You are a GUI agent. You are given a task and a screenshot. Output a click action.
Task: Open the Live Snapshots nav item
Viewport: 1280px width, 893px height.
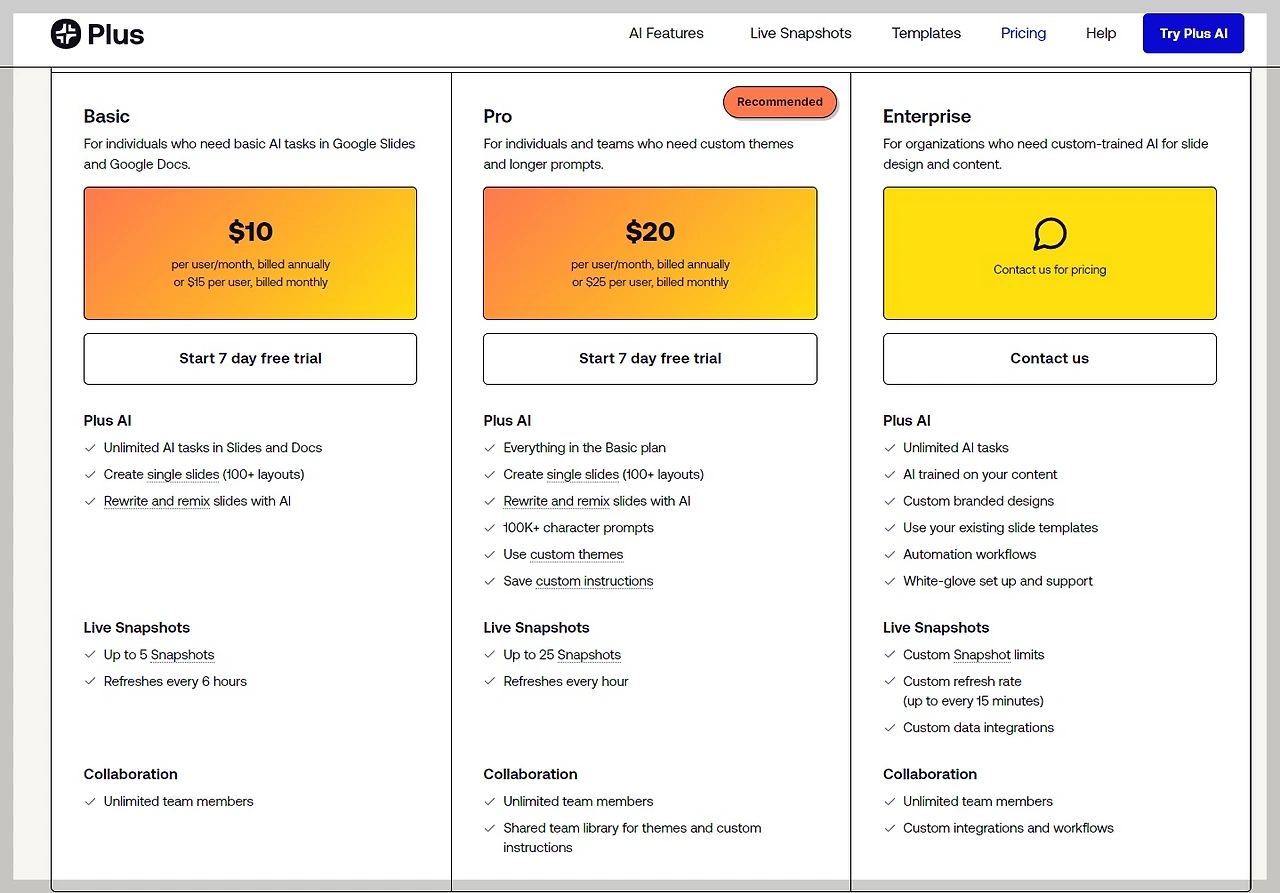pos(800,33)
